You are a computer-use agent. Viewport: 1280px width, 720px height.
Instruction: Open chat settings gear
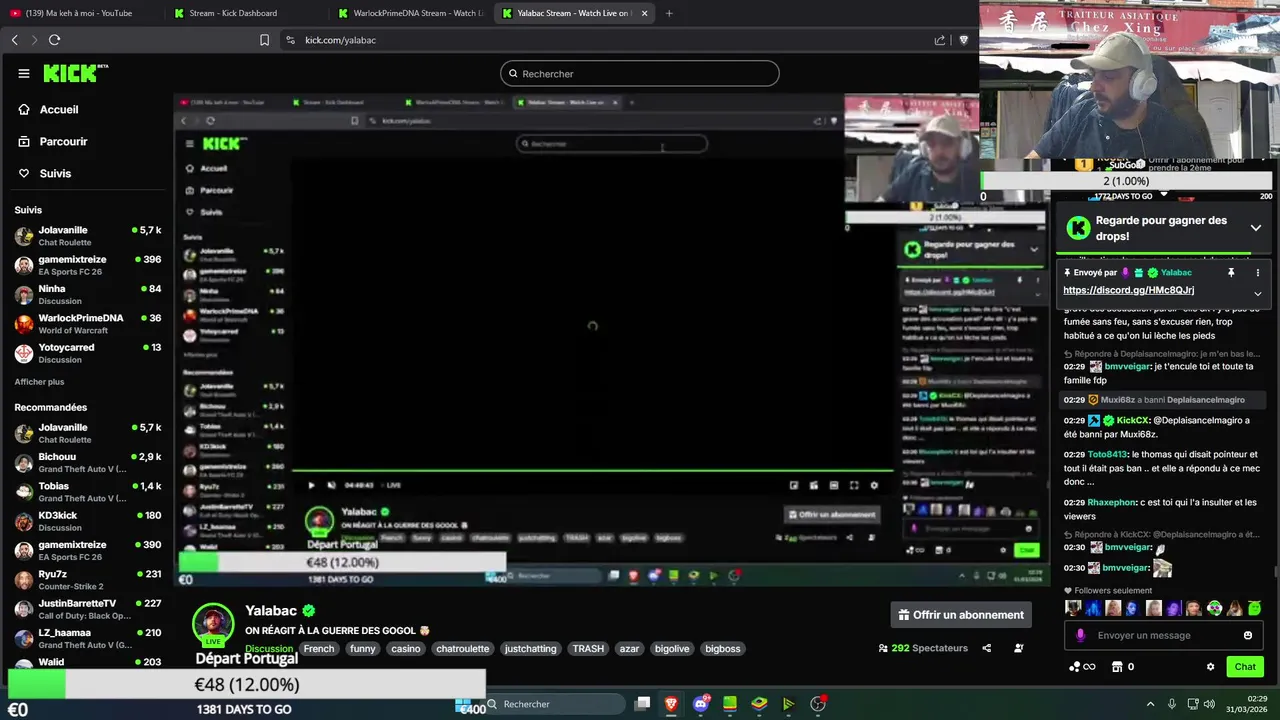pos(1210,667)
